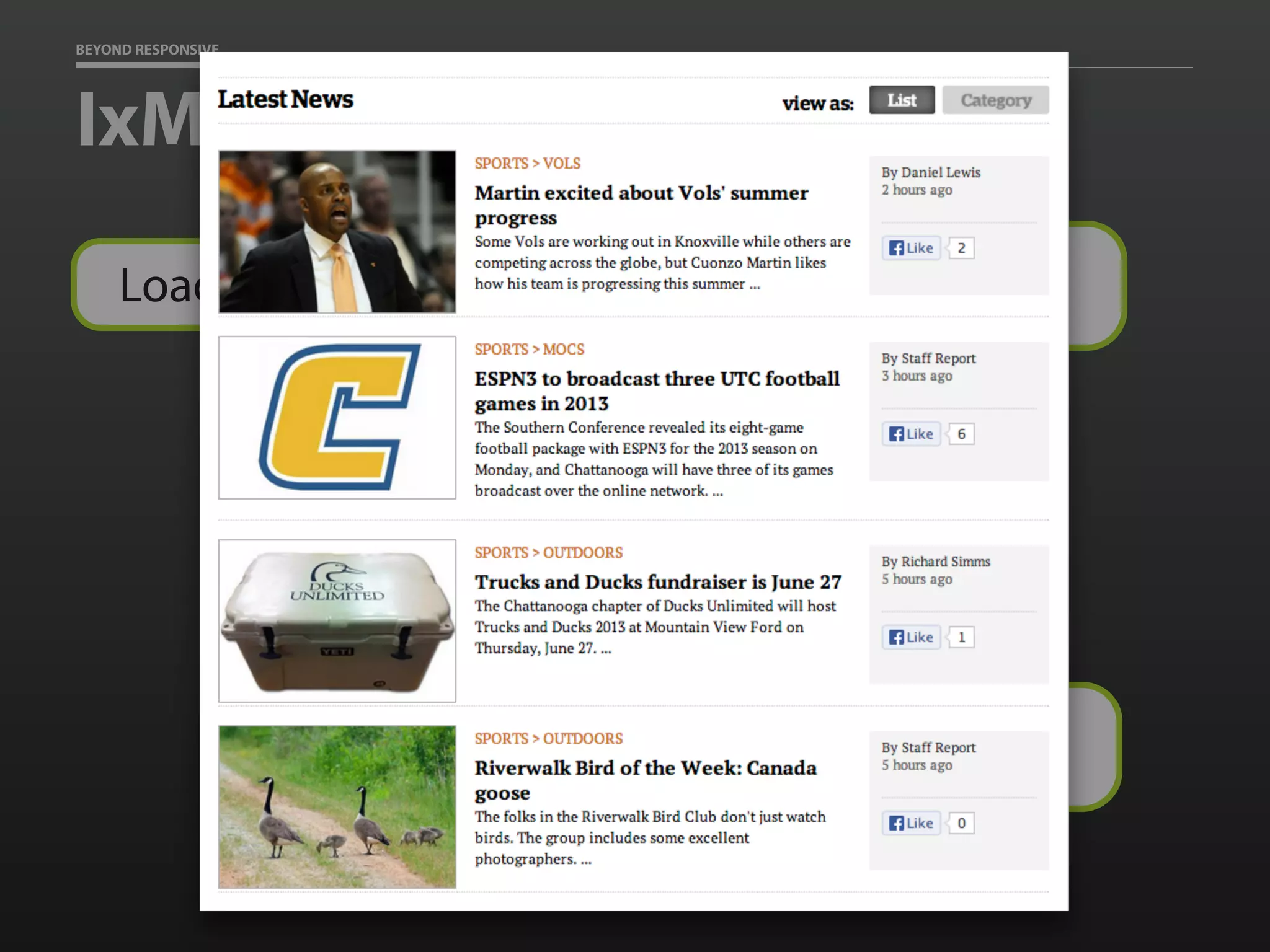Viewport: 1270px width, 952px height.
Task: Open the ESPN3 to broadcast UTC football headline
Action: (x=657, y=391)
